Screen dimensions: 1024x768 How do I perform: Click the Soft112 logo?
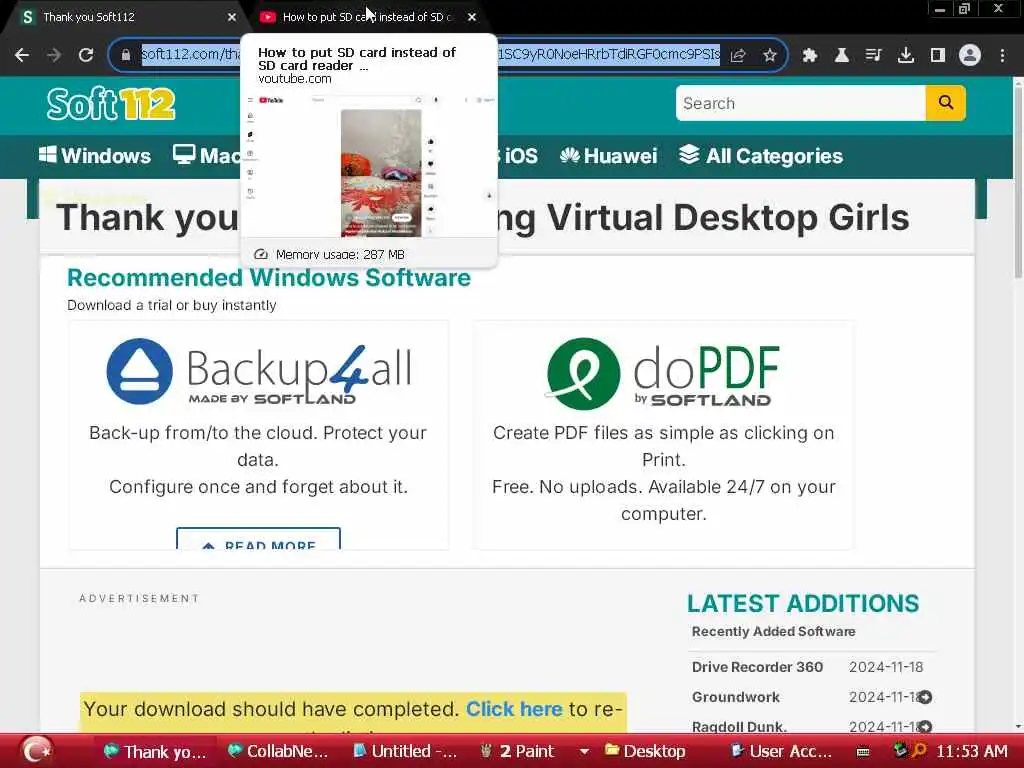[x=110, y=104]
